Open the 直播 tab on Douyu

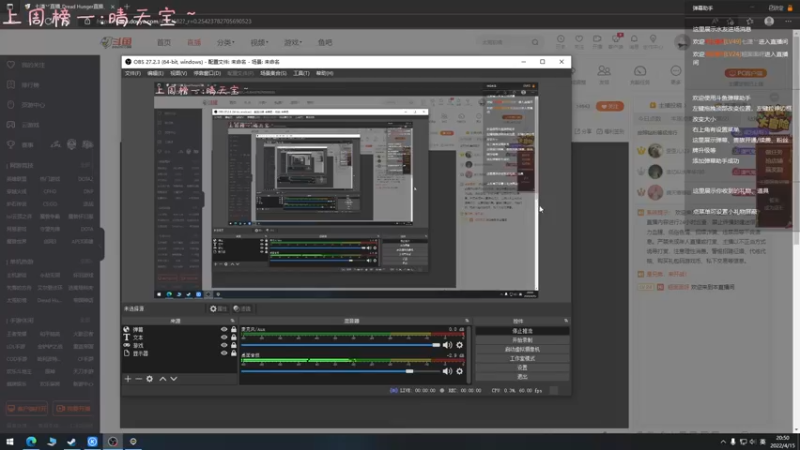[194, 42]
